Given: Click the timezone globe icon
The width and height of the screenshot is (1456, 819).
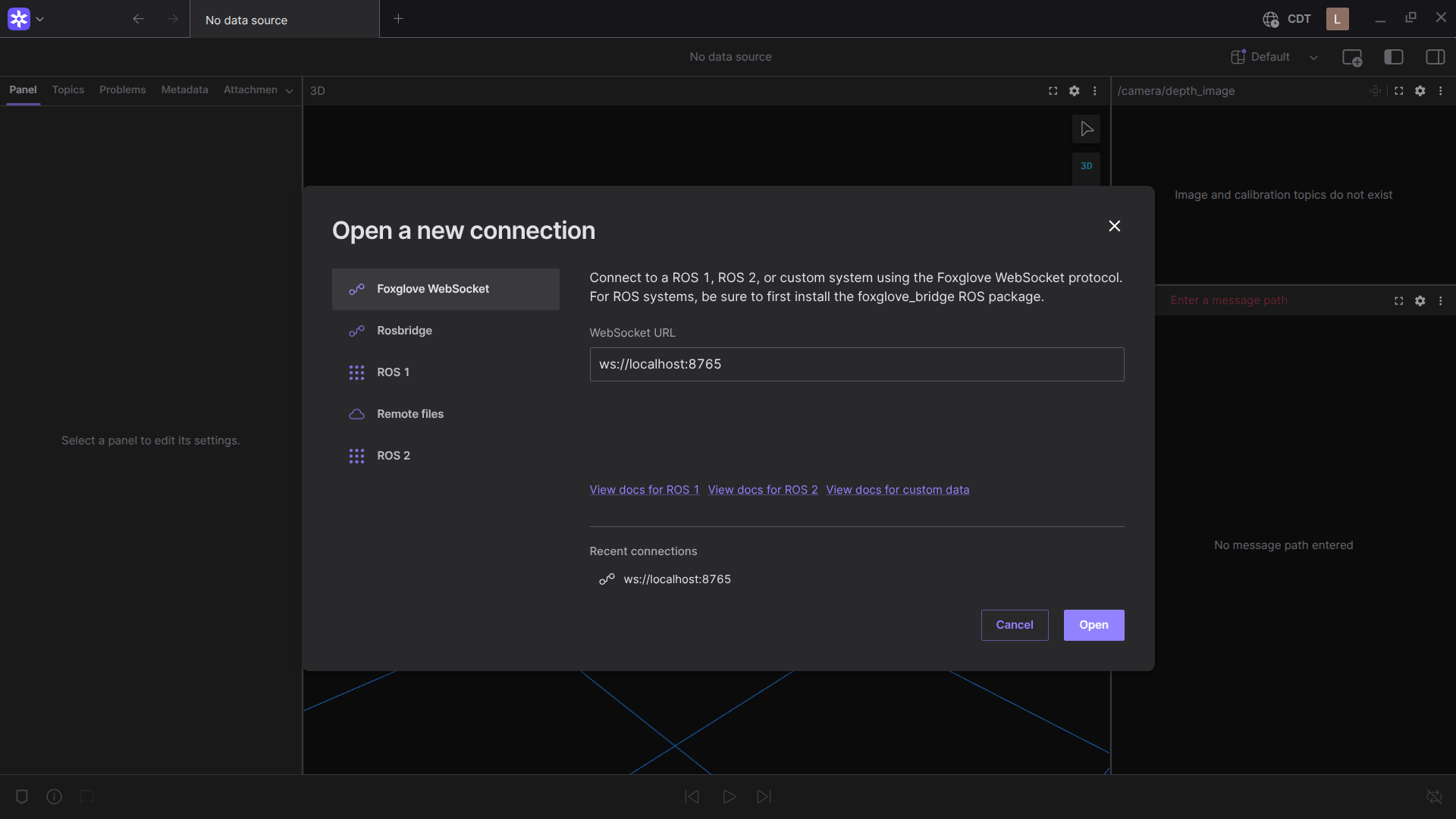Looking at the screenshot, I should coord(1271,20).
